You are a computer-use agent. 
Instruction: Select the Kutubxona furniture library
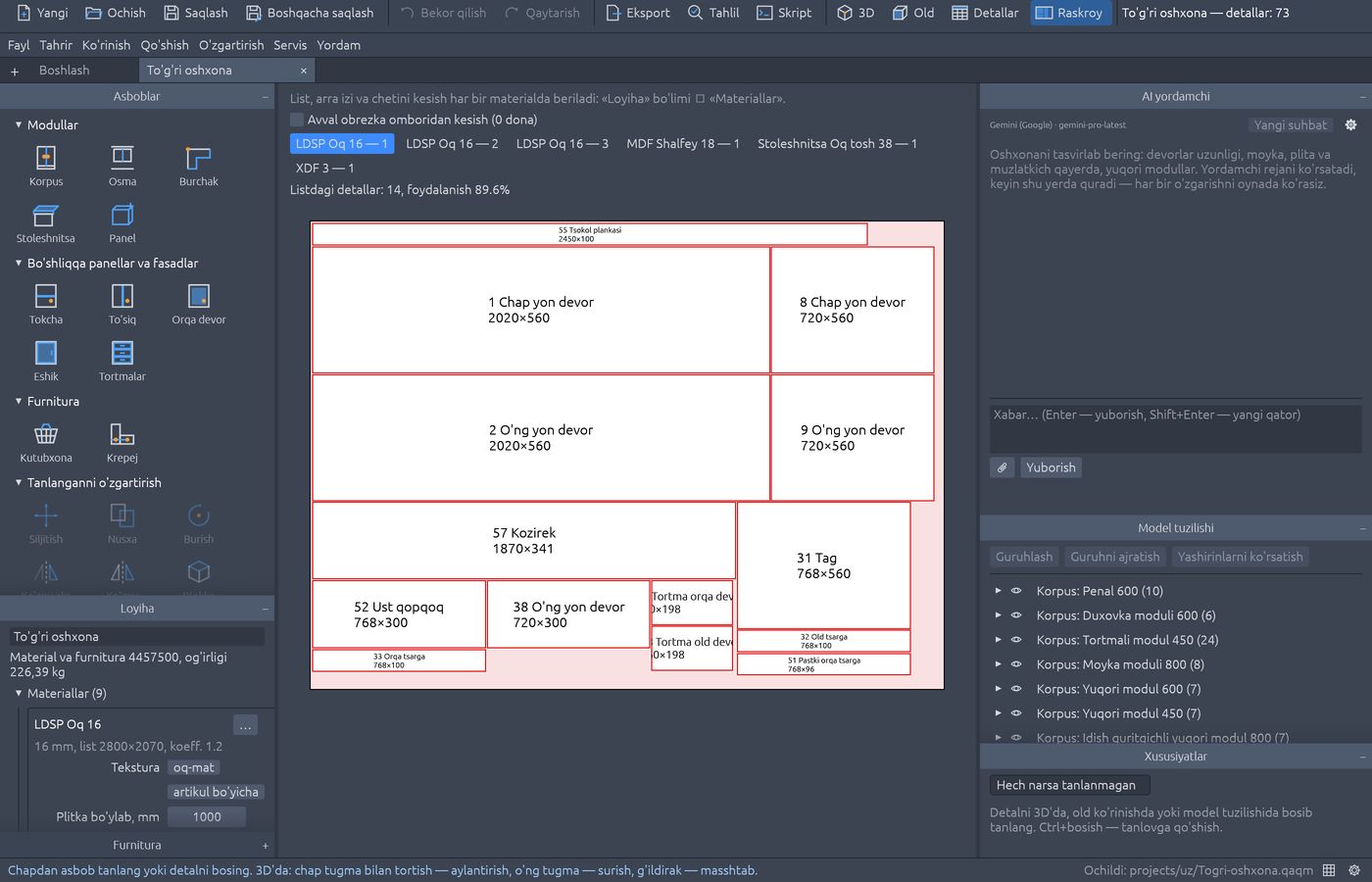click(x=45, y=442)
